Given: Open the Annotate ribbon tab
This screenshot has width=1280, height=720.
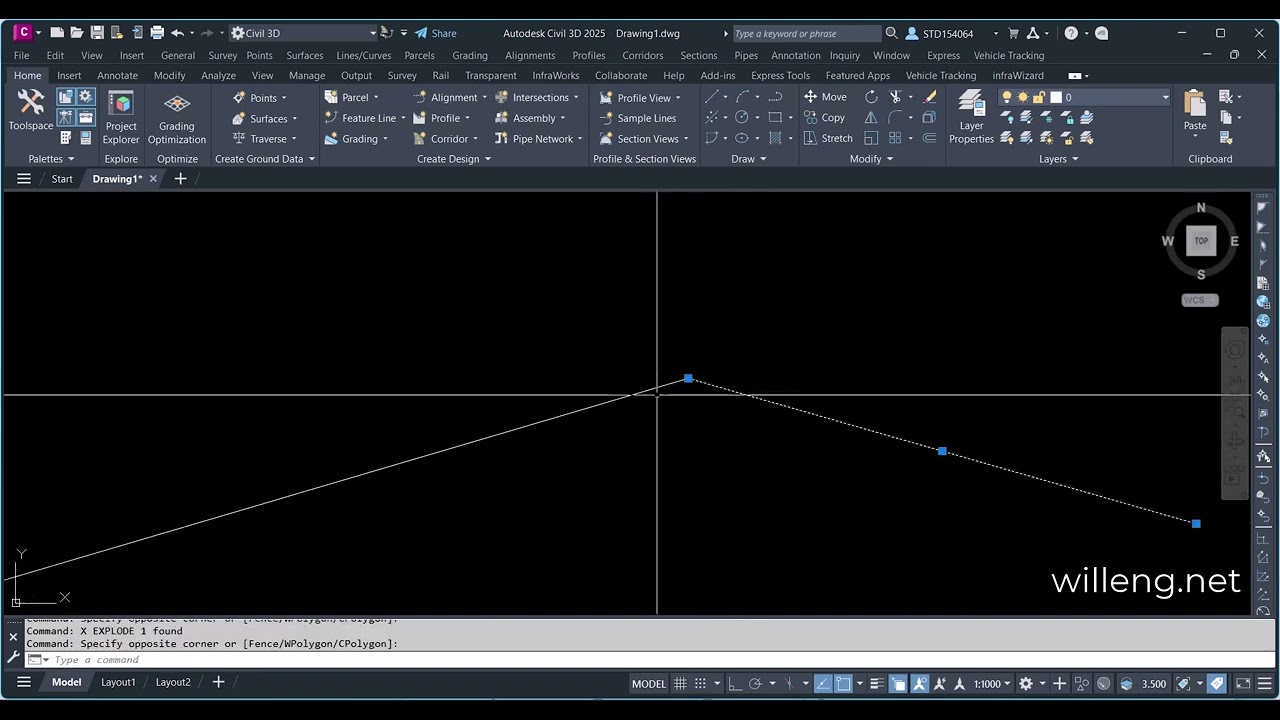Looking at the screenshot, I should (x=117, y=75).
